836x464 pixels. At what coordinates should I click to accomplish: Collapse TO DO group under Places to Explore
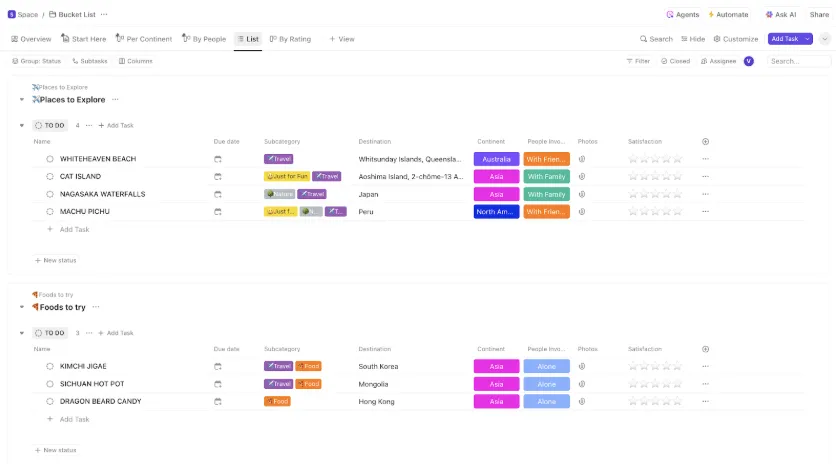(x=22, y=125)
